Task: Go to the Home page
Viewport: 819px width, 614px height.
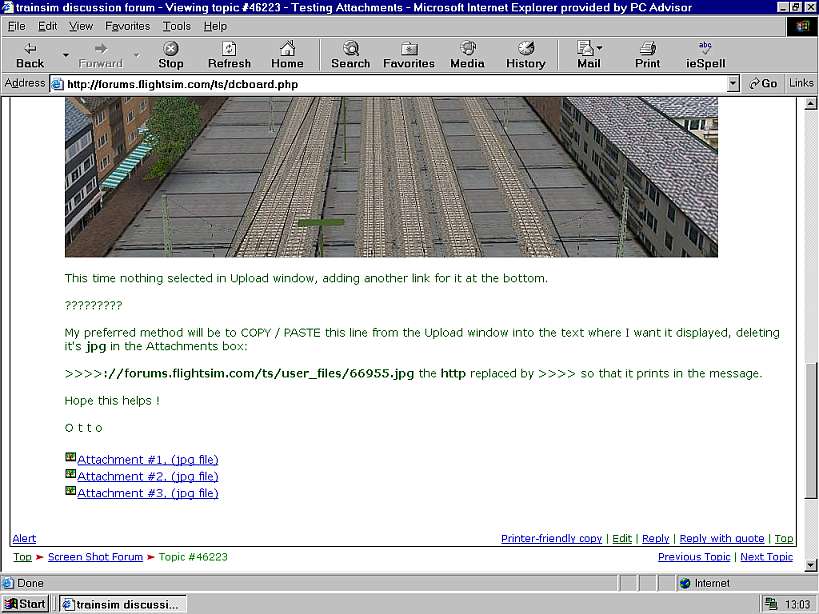Action: [x=287, y=55]
